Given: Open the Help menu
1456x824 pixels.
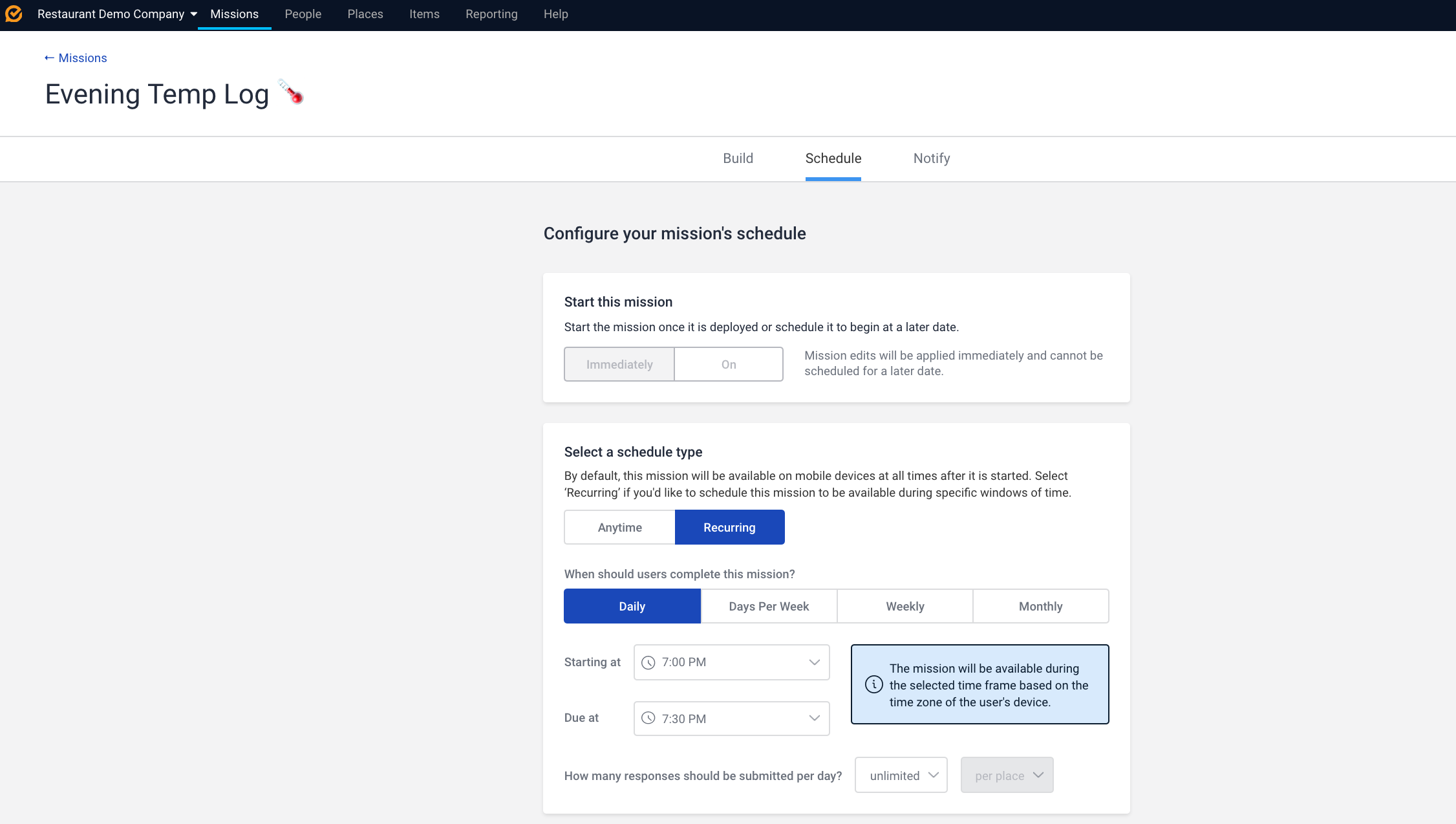Looking at the screenshot, I should point(555,14).
